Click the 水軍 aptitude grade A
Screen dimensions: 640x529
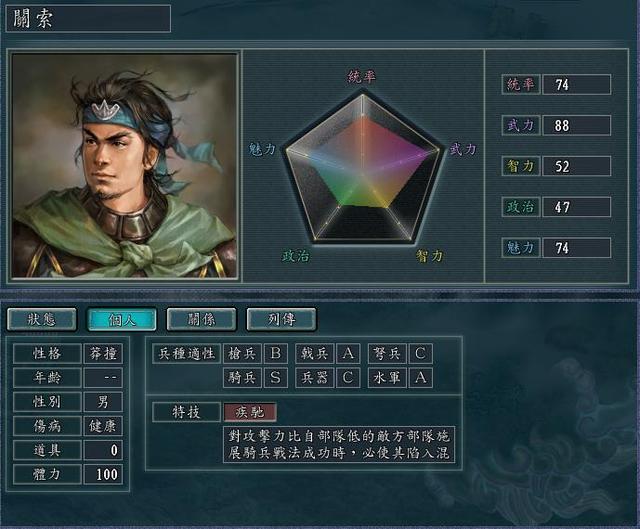point(420,378)
